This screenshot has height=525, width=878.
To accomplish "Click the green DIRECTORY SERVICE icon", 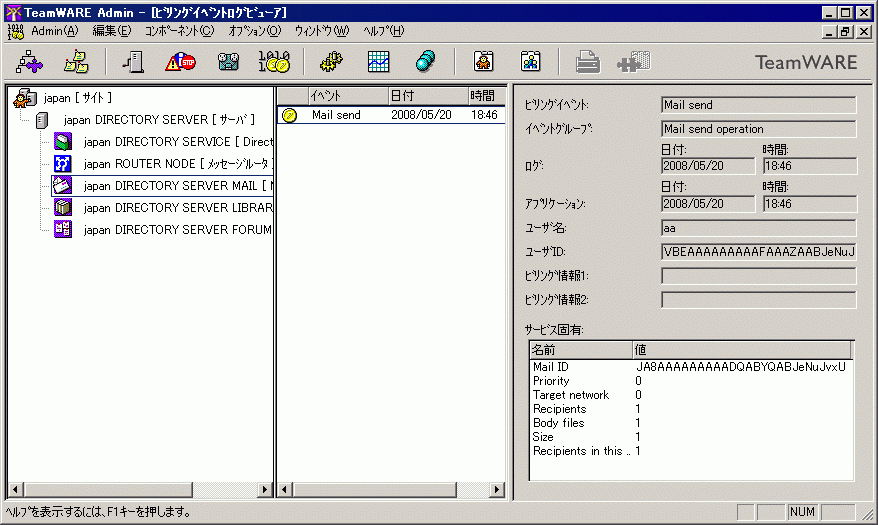I will (63, 142).
